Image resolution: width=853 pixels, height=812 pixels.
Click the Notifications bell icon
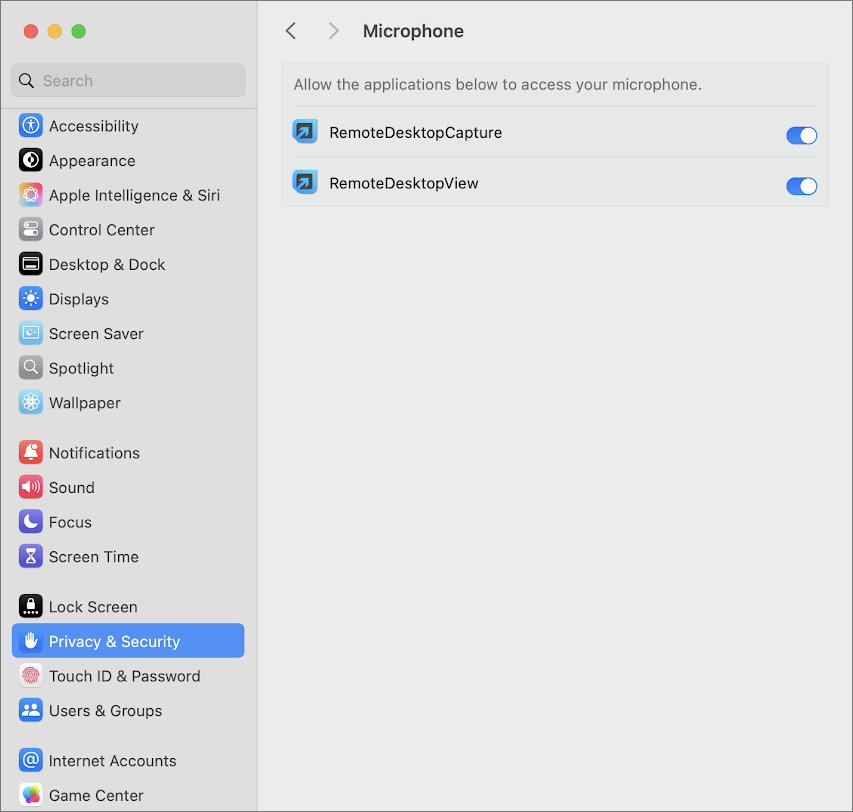(x=31, y=453)
